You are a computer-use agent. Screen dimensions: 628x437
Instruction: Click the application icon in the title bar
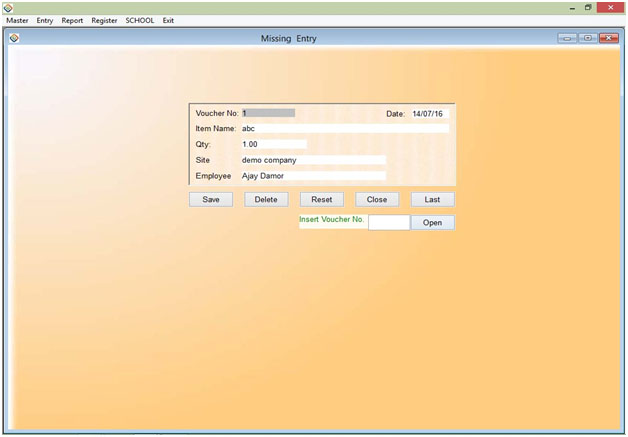tap(8, 7)
